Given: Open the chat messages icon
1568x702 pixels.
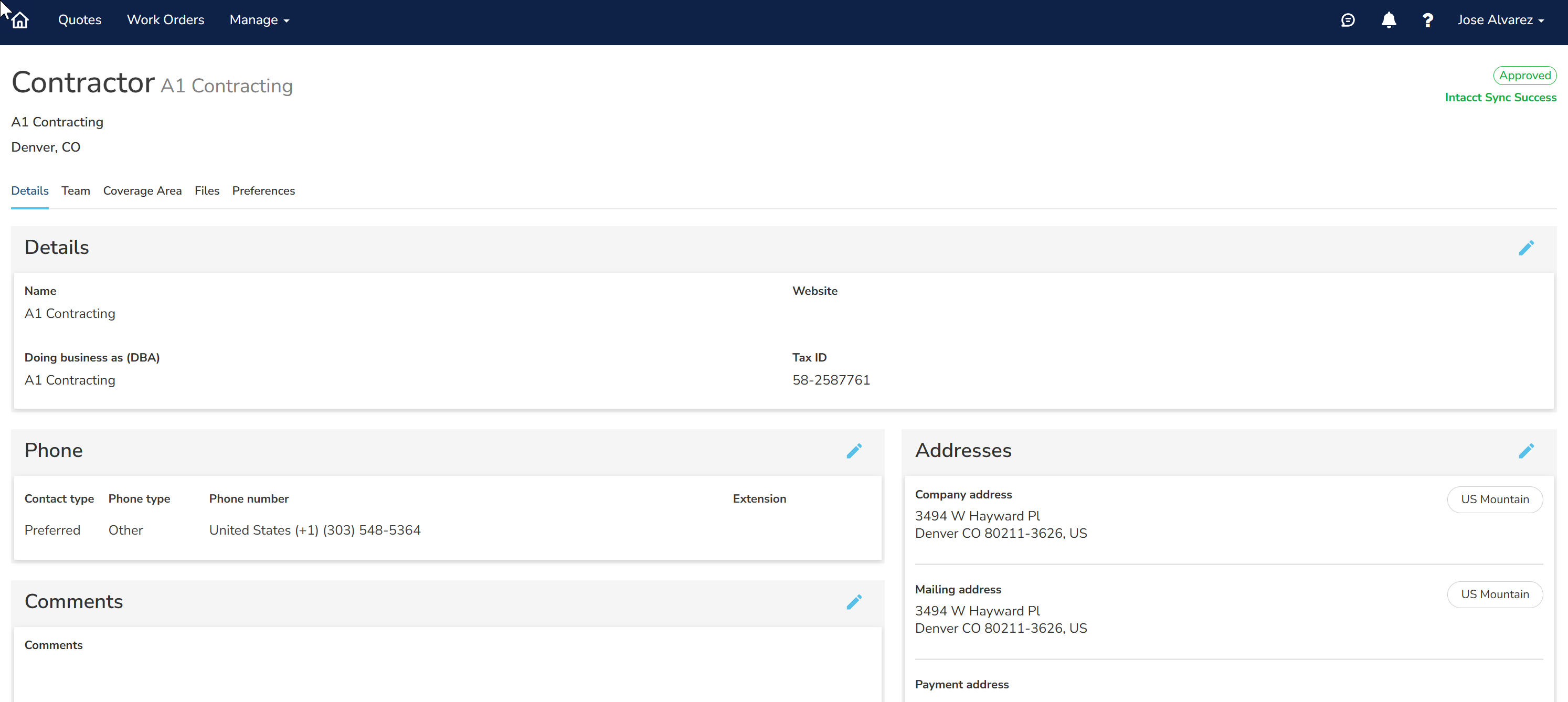Looking at the screenshot, I should click(1348, 19).
